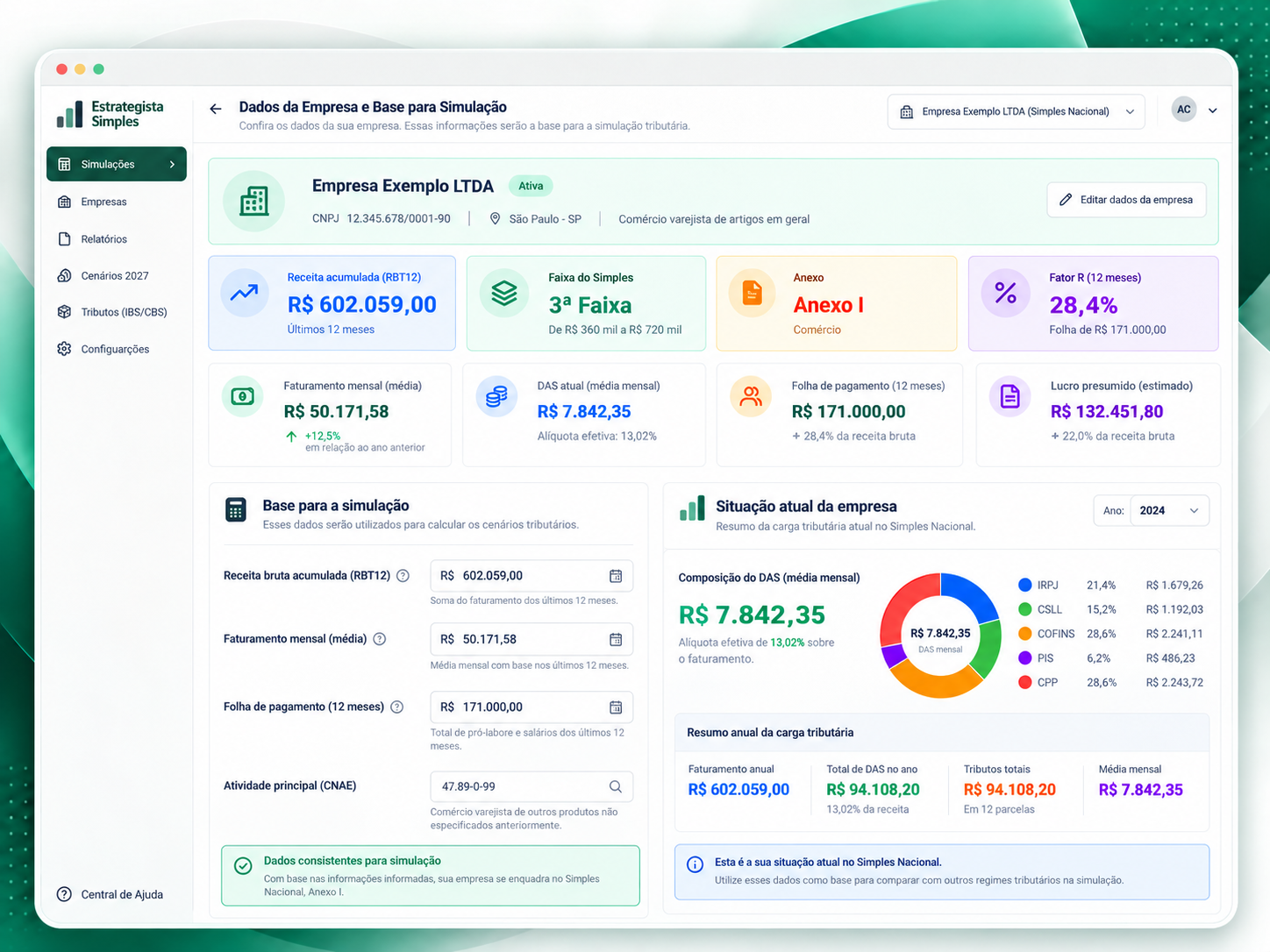Click the blue IRPJ legend swatch
Viewport: 1270px width, 952px height.
tap(1024, 585)
